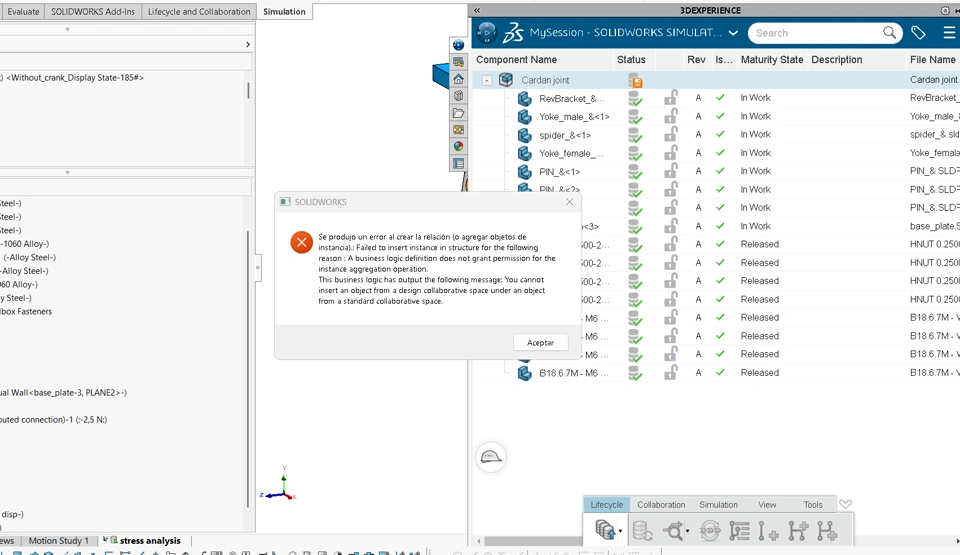Close the SOLIDWORKS error dialog
This screenshot has width=960, height=555.
pos(569,202)
